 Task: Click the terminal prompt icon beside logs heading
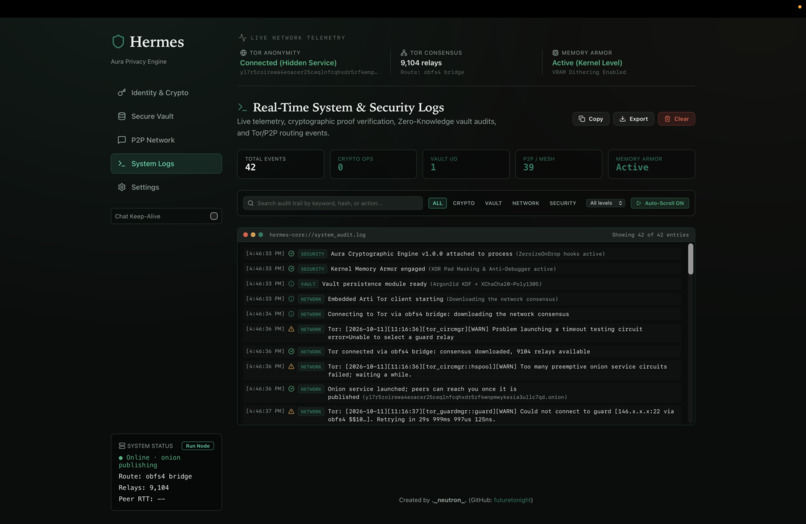click(x=242, y=107)
